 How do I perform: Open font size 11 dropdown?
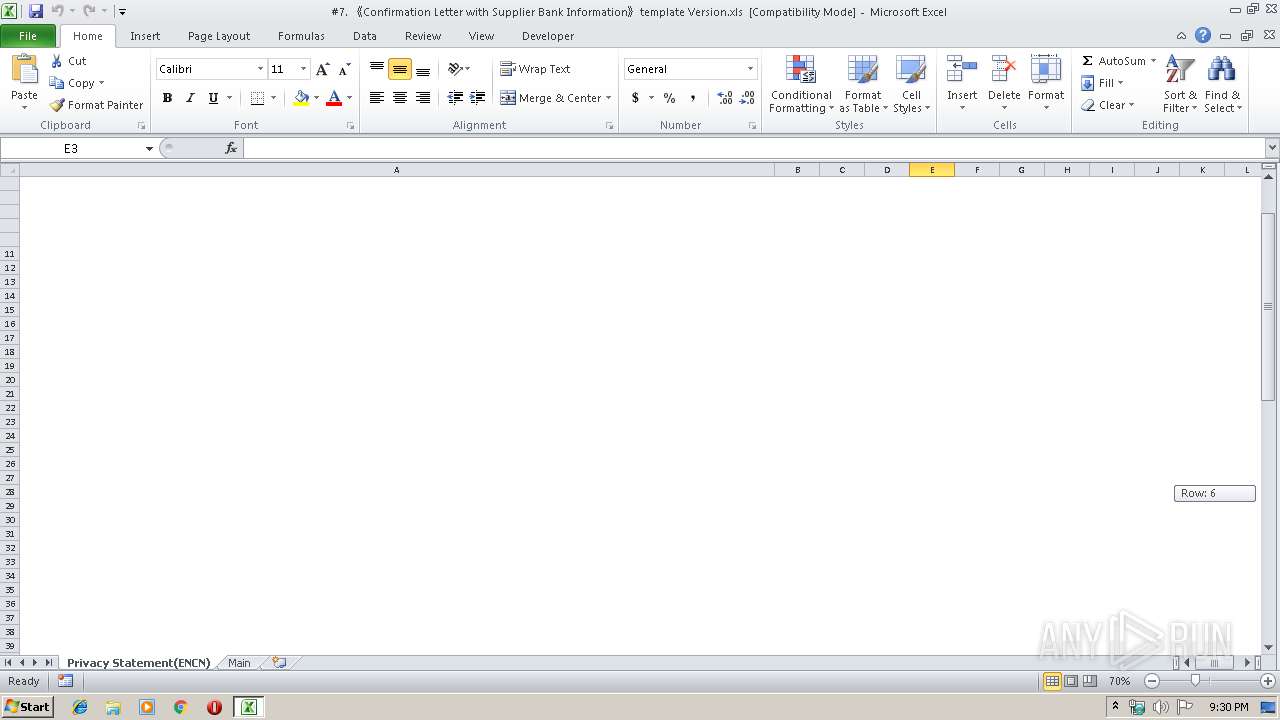coord(304,69)
